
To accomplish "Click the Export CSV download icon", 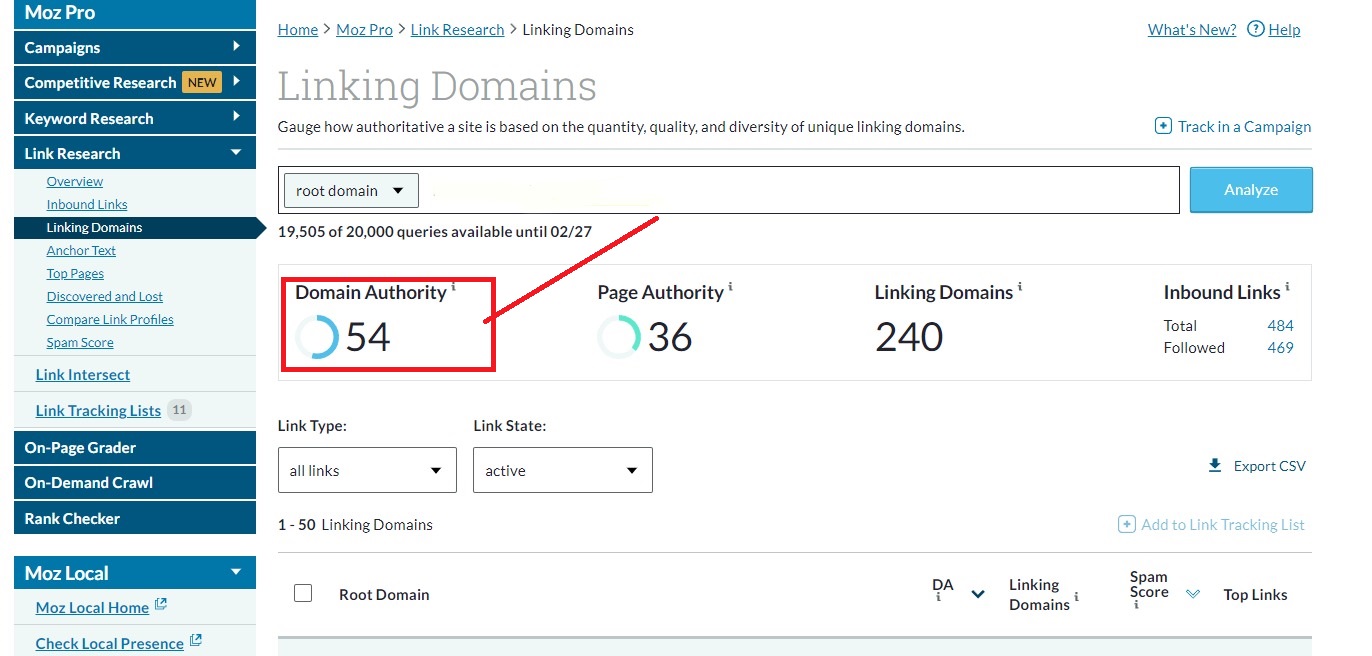I will click(1215, 465).
